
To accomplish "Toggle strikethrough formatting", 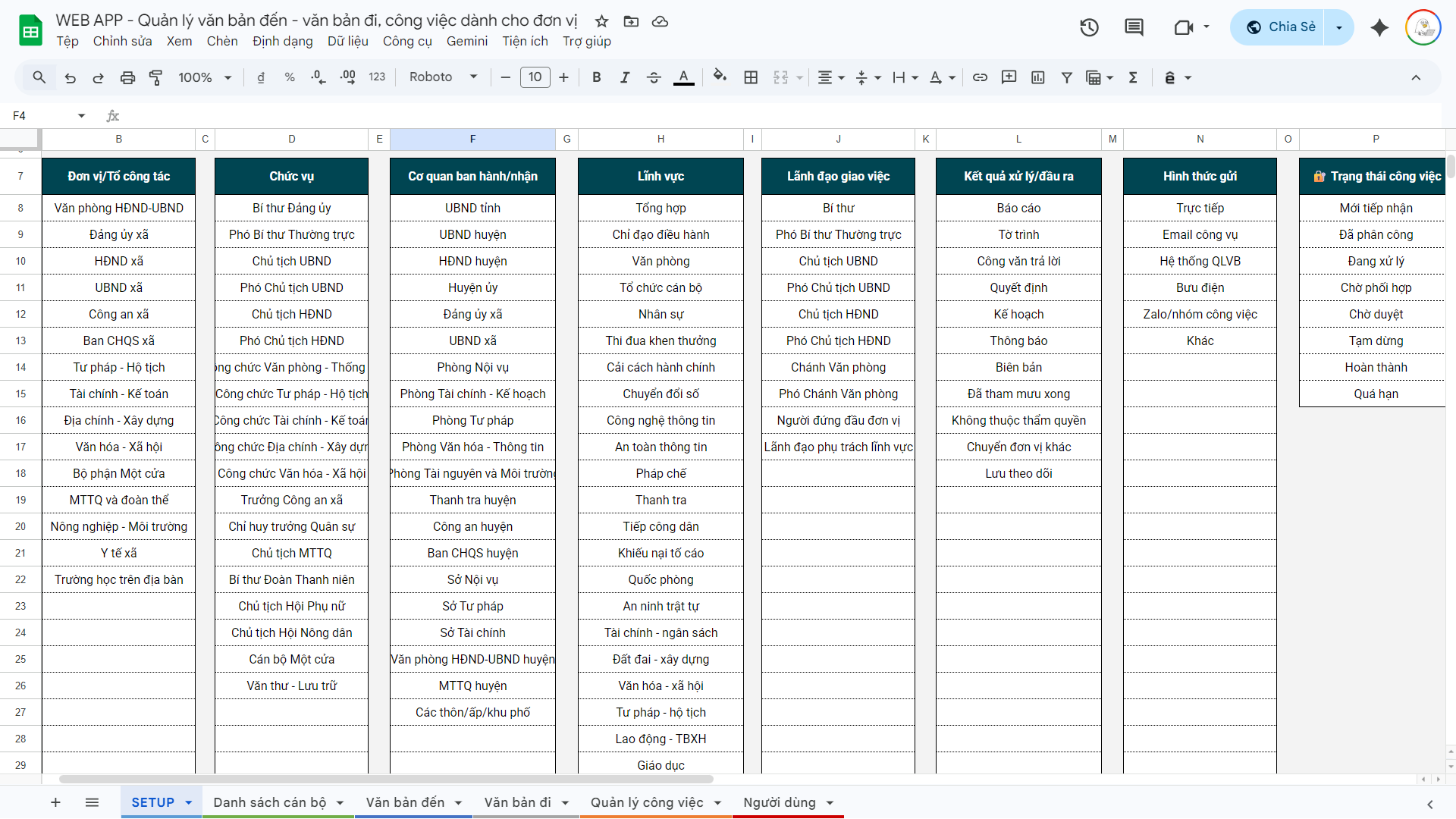I will (x=654, y=77).
